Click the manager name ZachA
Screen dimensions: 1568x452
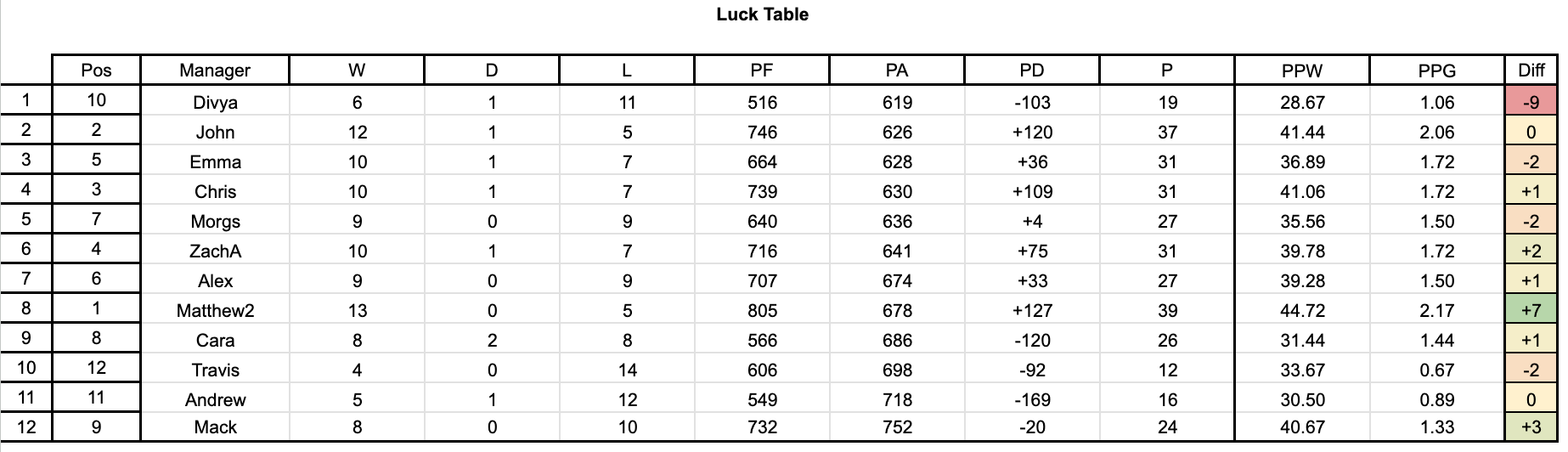pos(215,251)
